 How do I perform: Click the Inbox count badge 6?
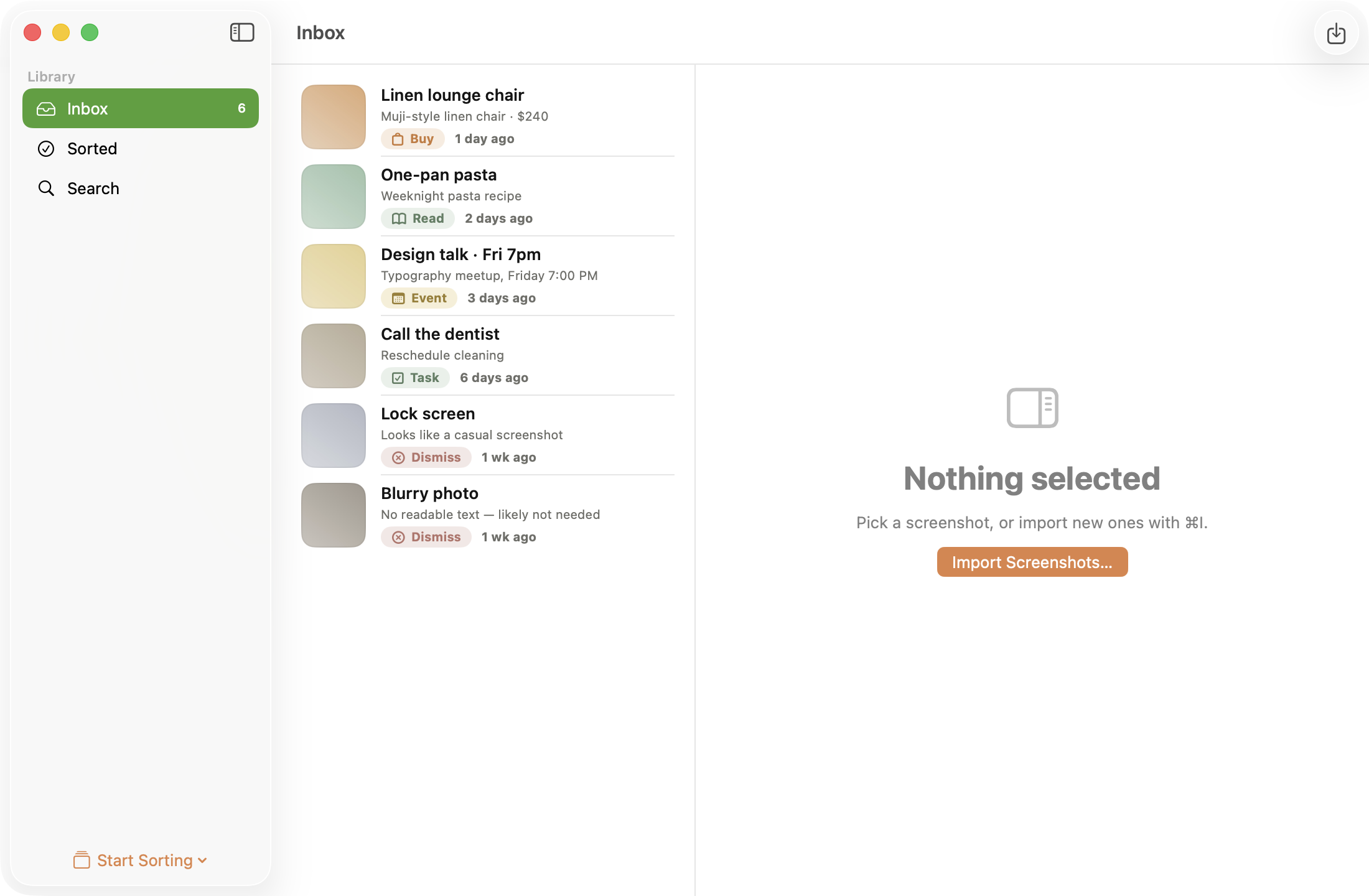(241, 108)
